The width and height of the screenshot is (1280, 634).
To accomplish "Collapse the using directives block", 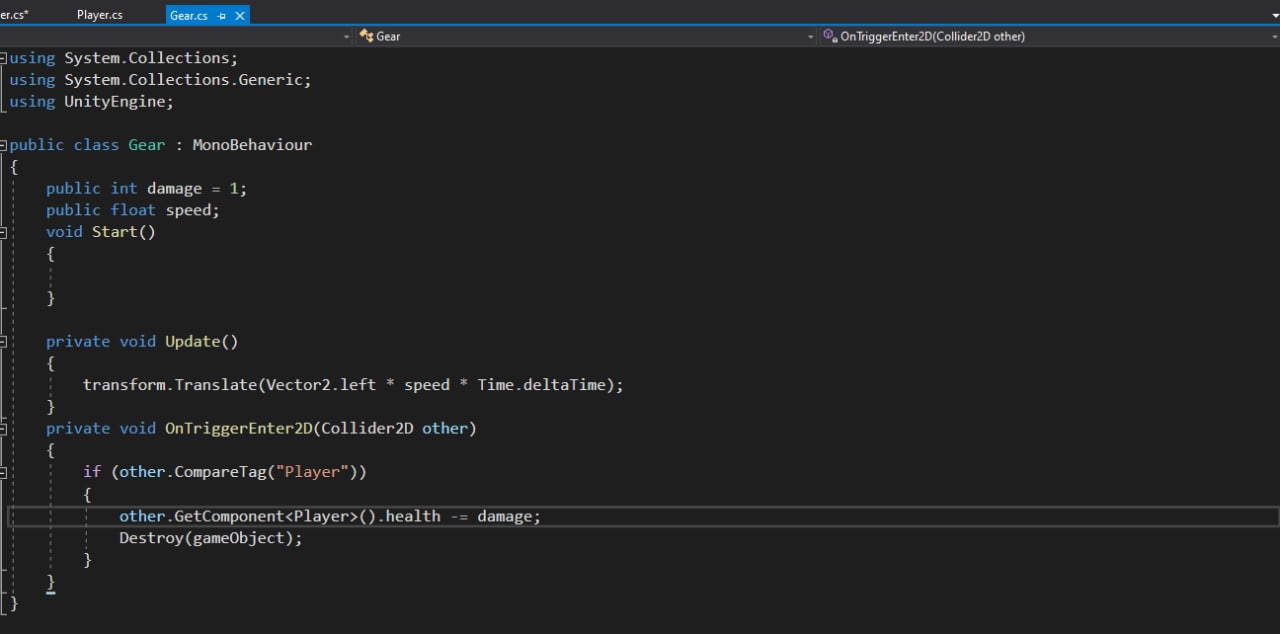I will tap(4, 58).
